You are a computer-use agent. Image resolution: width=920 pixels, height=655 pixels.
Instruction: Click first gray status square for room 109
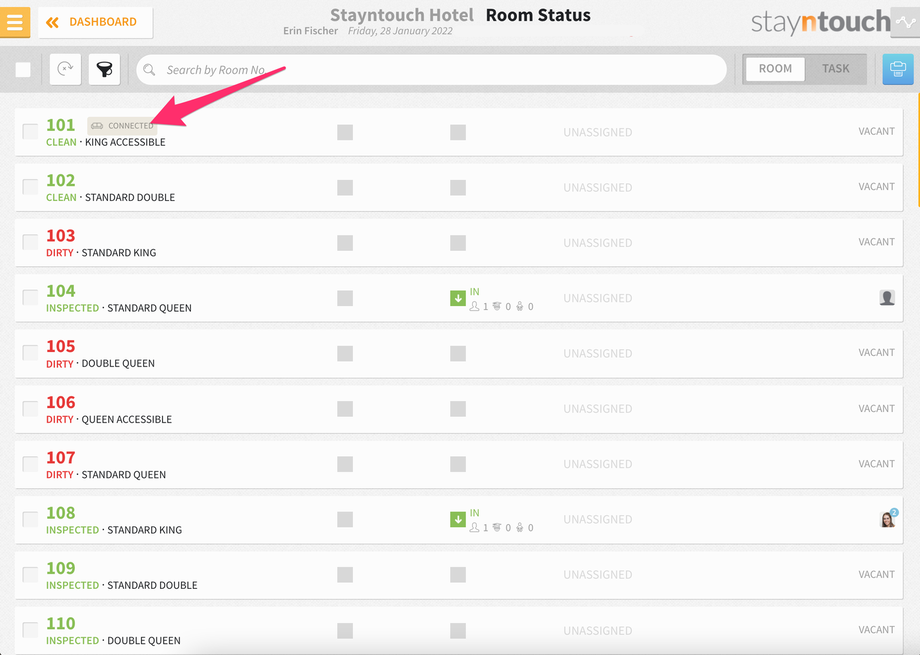[x=345, y=575]
